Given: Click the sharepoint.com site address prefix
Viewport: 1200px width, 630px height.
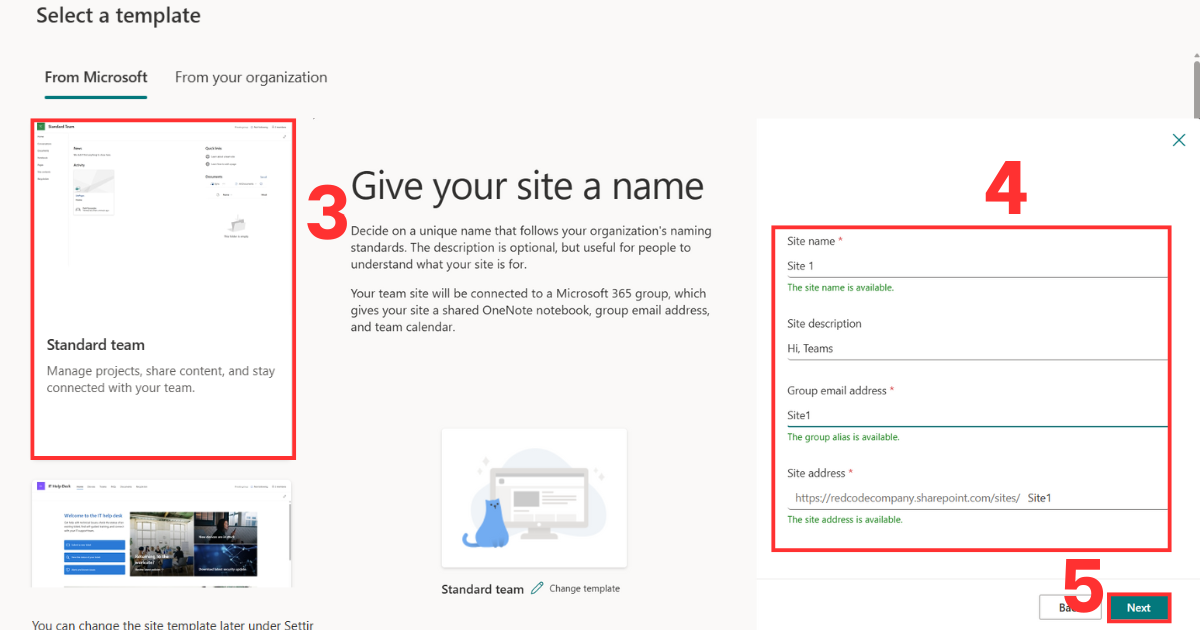Looking at the screenshot, I should pos(908,497).
